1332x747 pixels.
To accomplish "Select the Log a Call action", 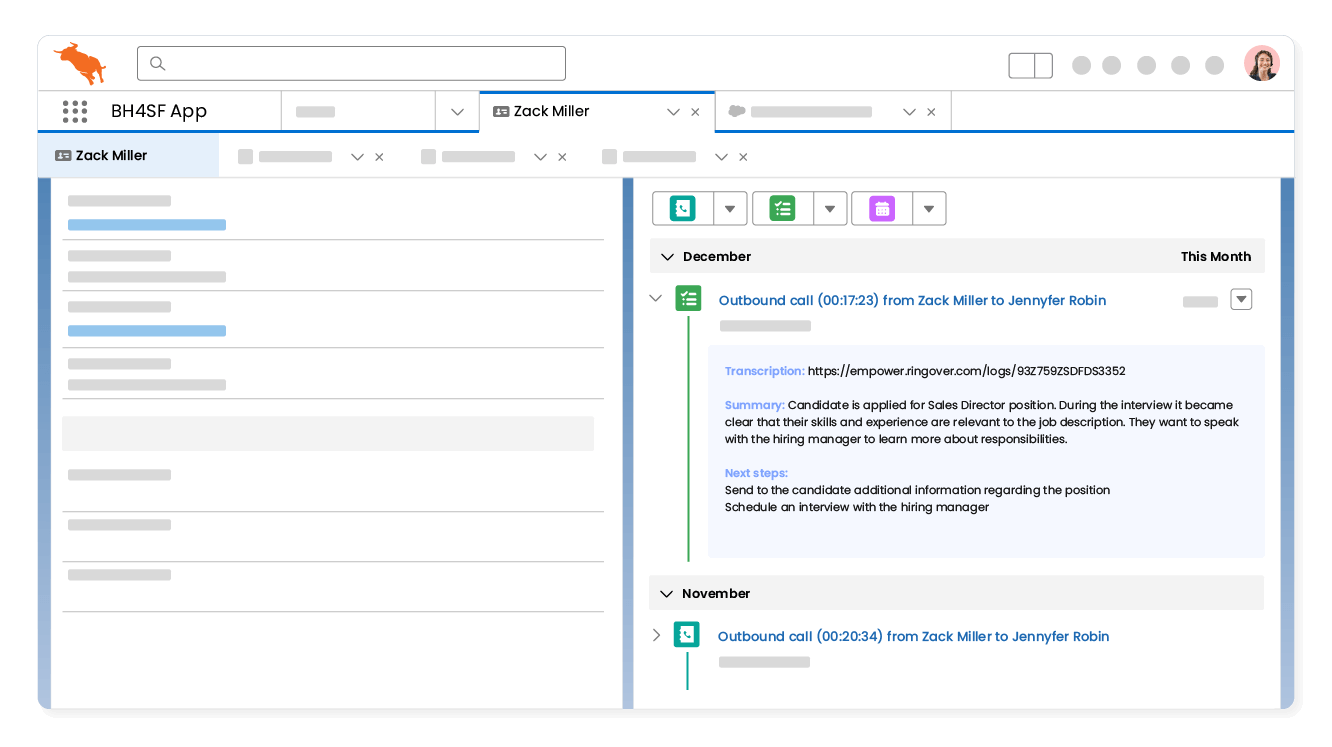I will [x=684, y=208].
